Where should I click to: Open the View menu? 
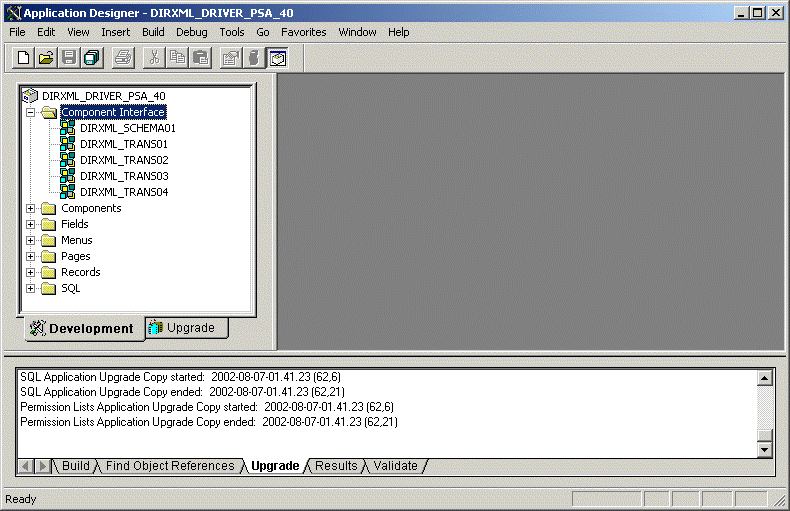(x=78, y=32)
